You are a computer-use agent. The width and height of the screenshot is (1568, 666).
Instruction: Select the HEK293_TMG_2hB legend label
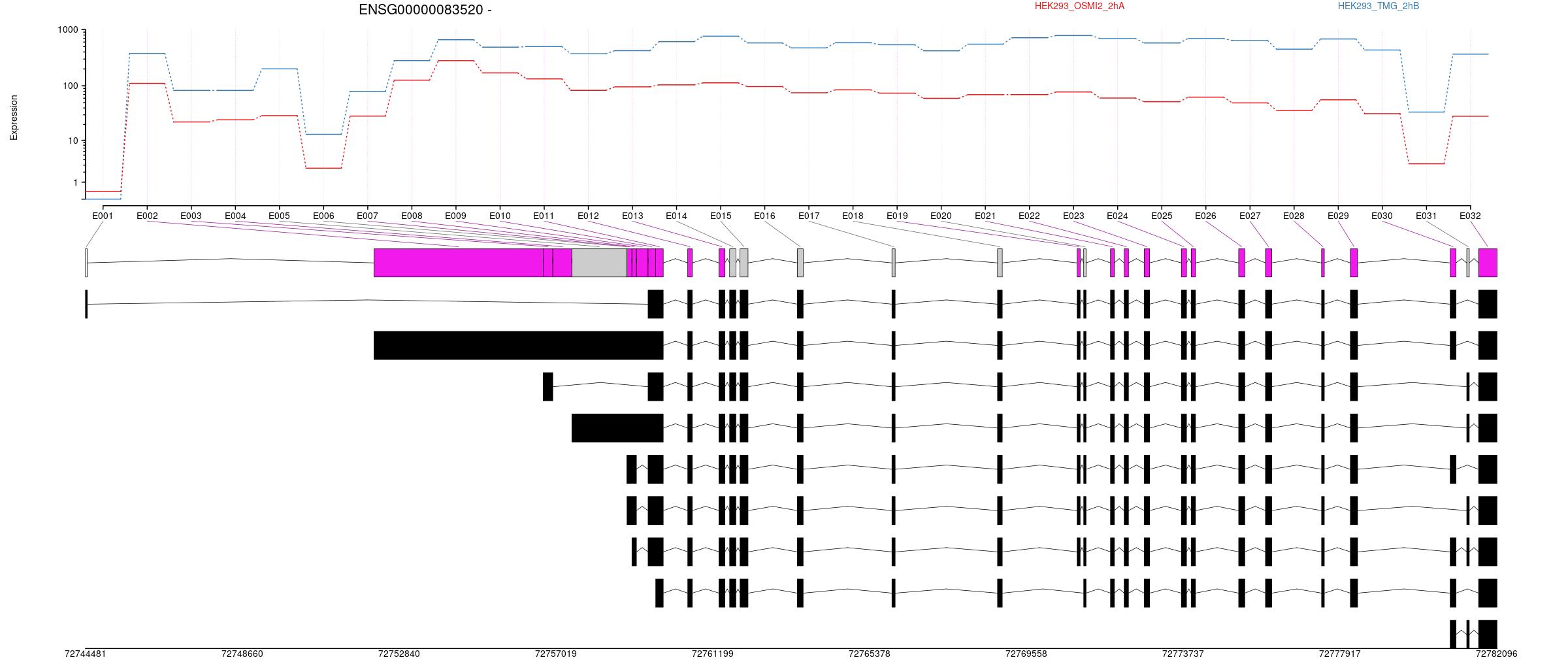click(1378, 6)
